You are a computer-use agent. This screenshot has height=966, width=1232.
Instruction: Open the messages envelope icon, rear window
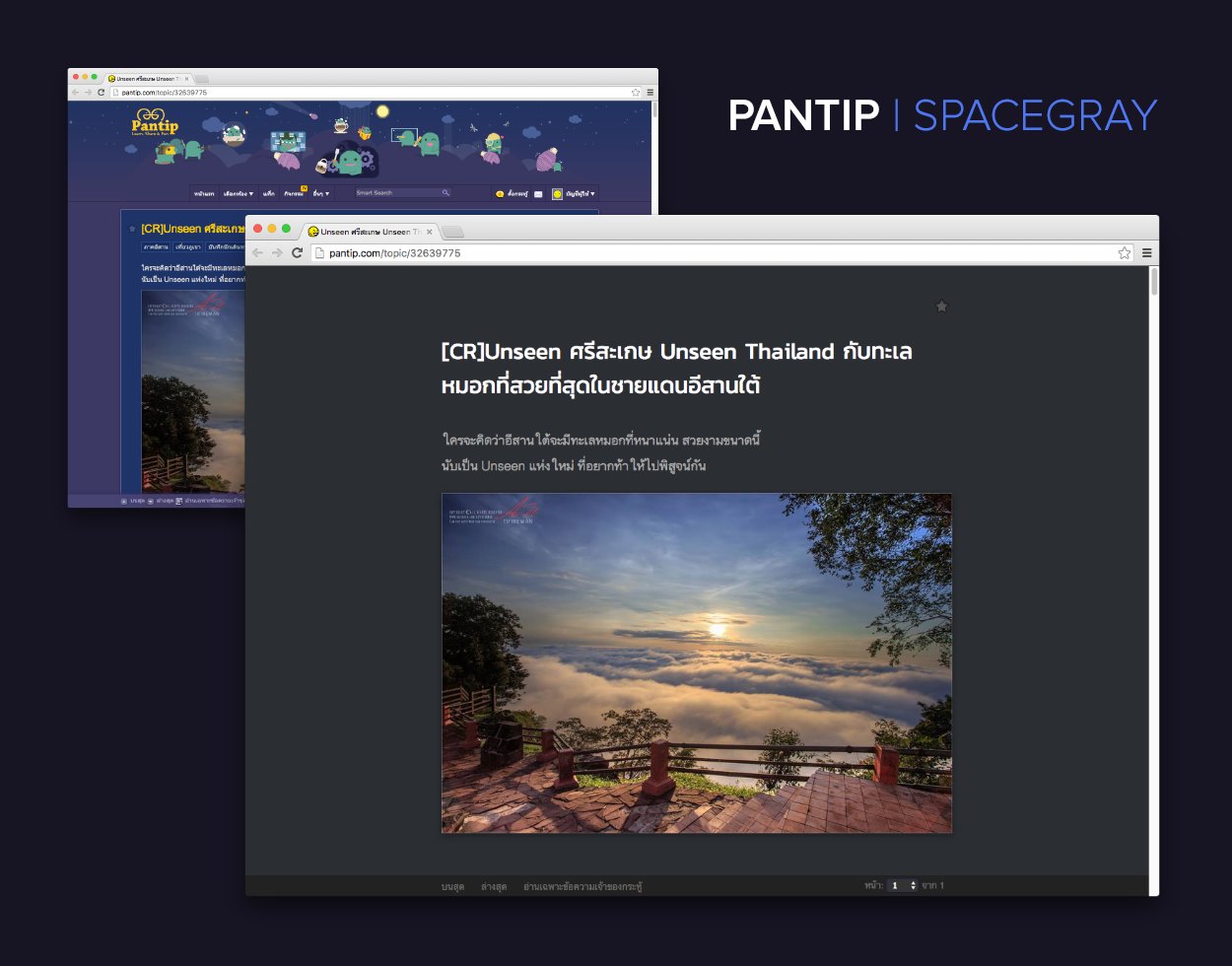[x=538, y=194]
